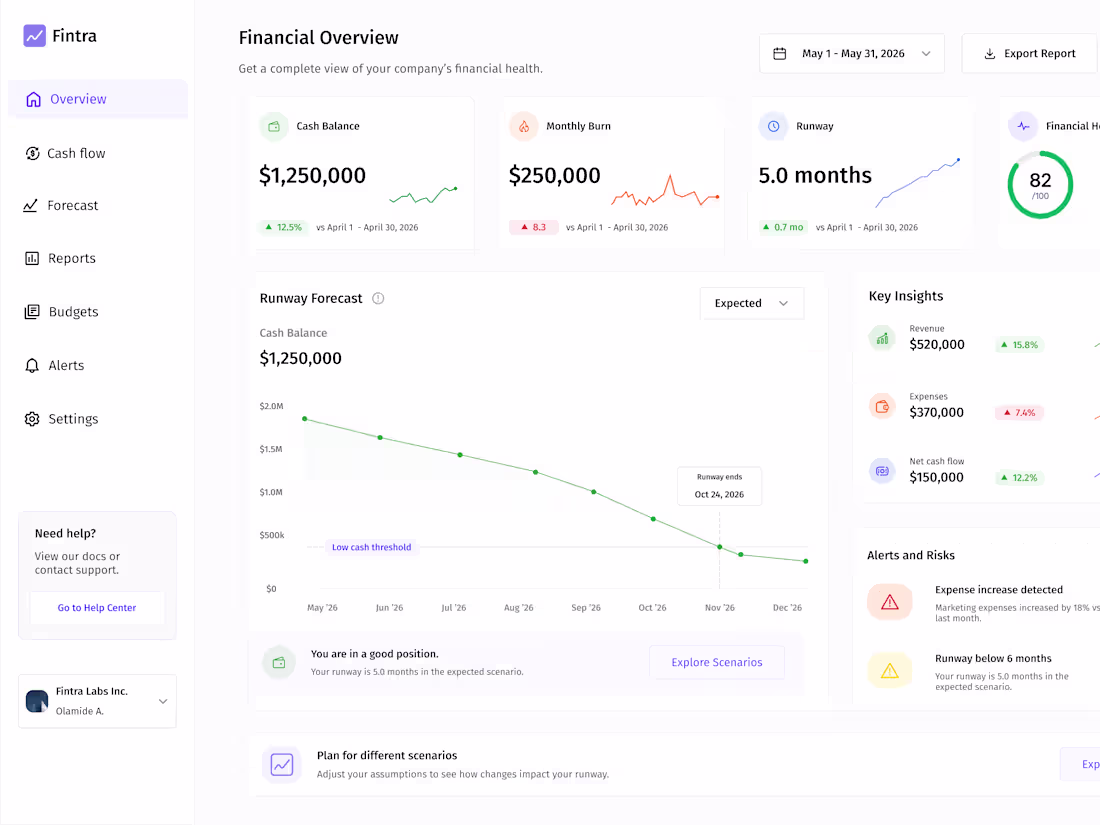Click the Monthly Burn flame icon

[x=524, y=126]
